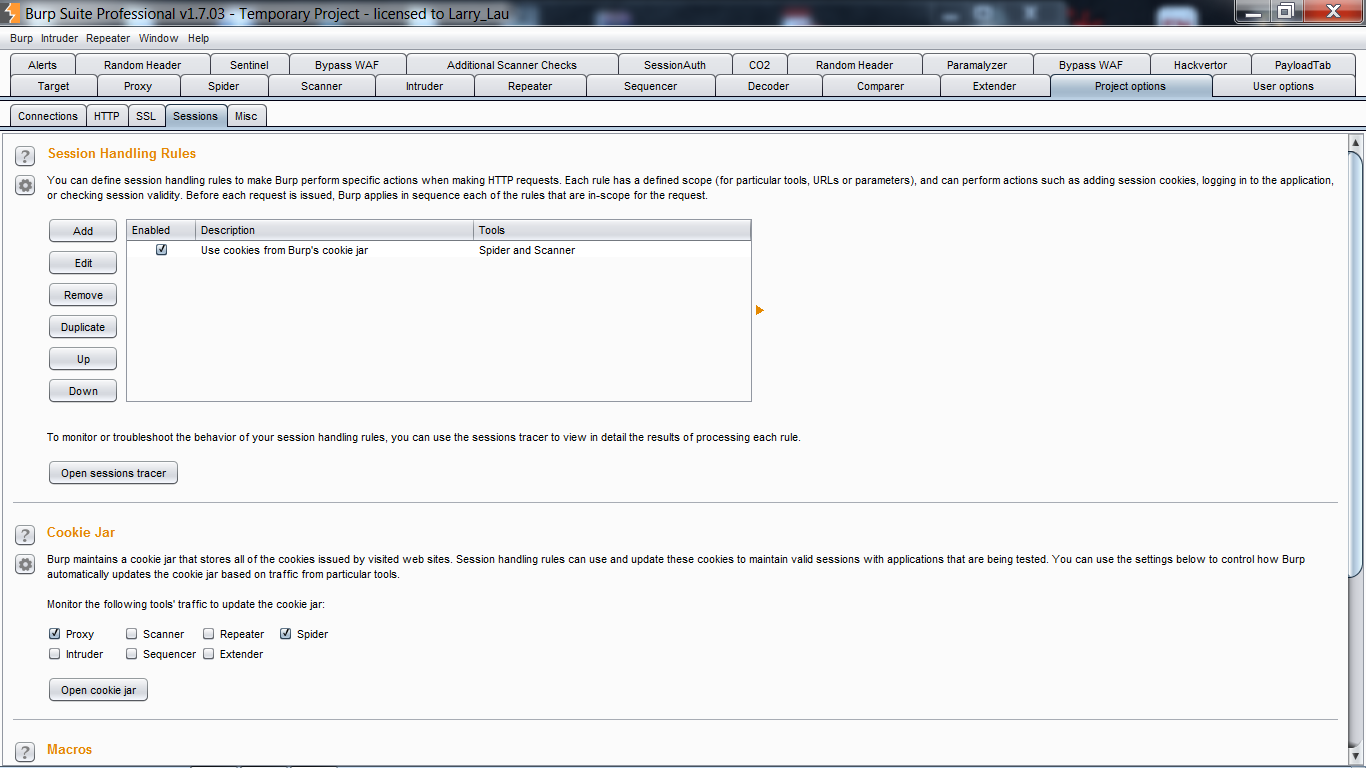Go to the User options tab

point(1283,86)
